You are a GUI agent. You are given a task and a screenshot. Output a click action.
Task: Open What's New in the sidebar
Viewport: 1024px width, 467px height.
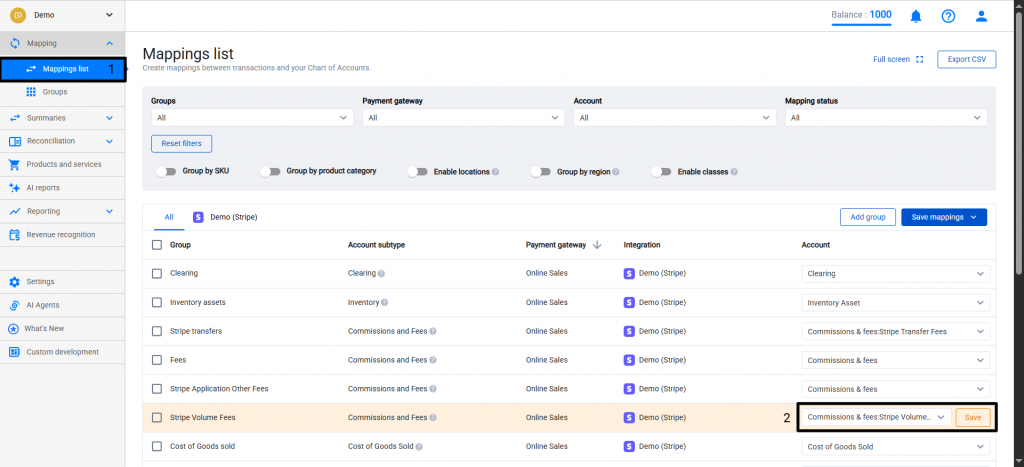click(x=45, y=328)
